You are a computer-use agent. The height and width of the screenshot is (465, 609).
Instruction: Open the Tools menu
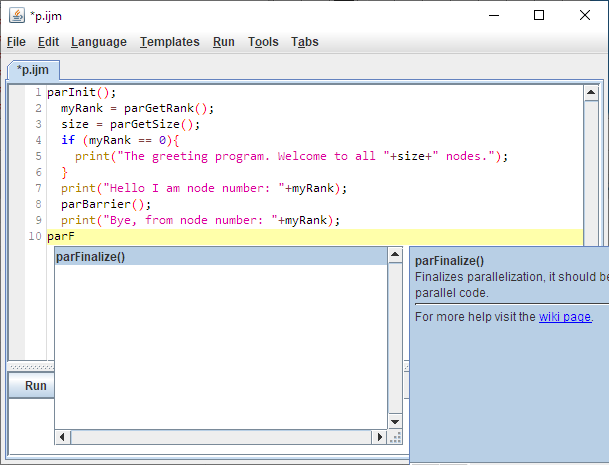click(x=263, y=42)
